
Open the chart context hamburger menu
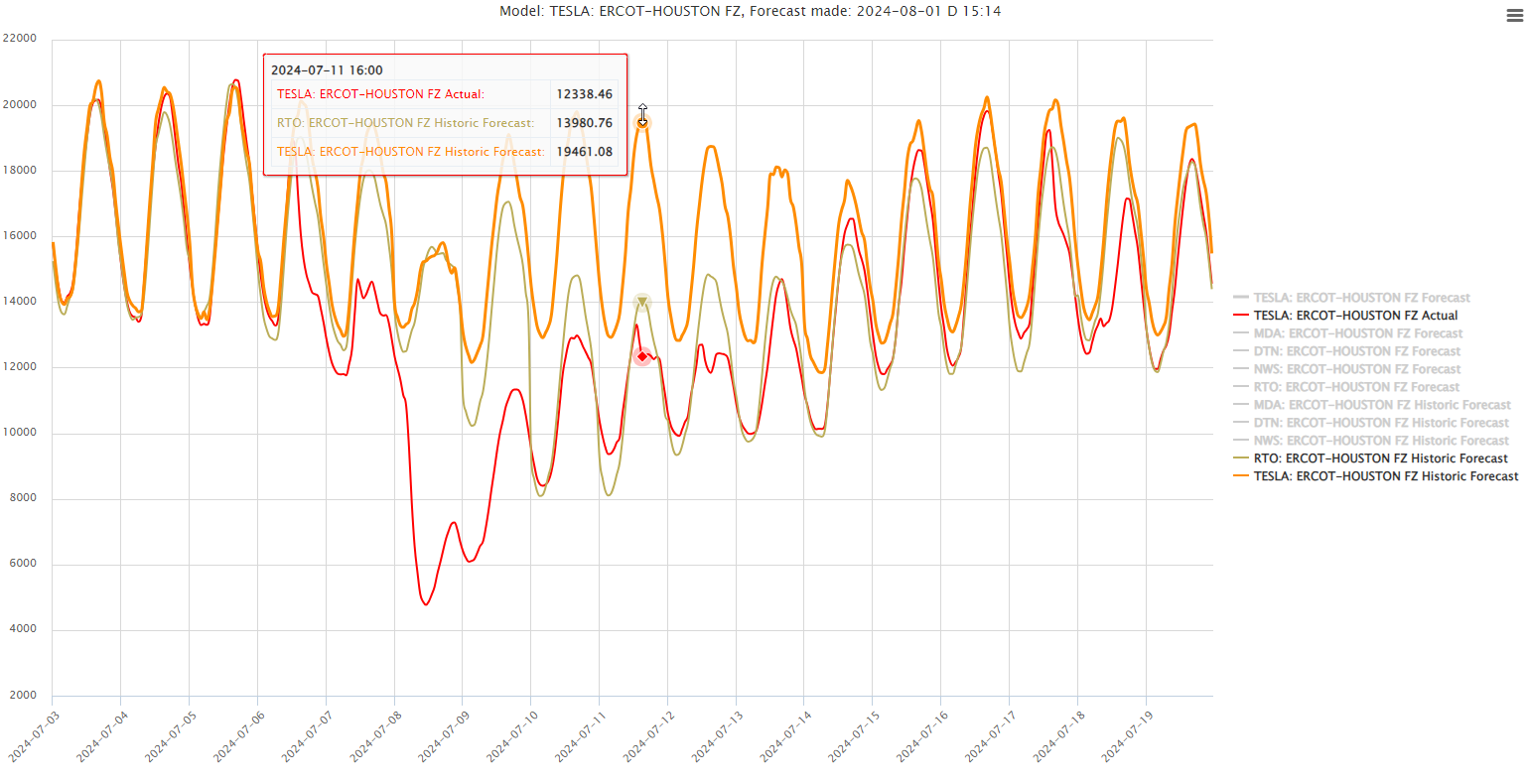[1515, 15]
